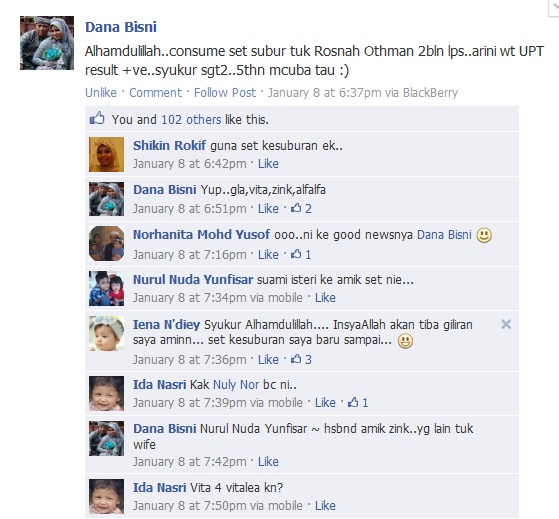The image size is (559, 519).
Task: Click the thumbs-up icon beside '102 others'
Action: point(97,118)
